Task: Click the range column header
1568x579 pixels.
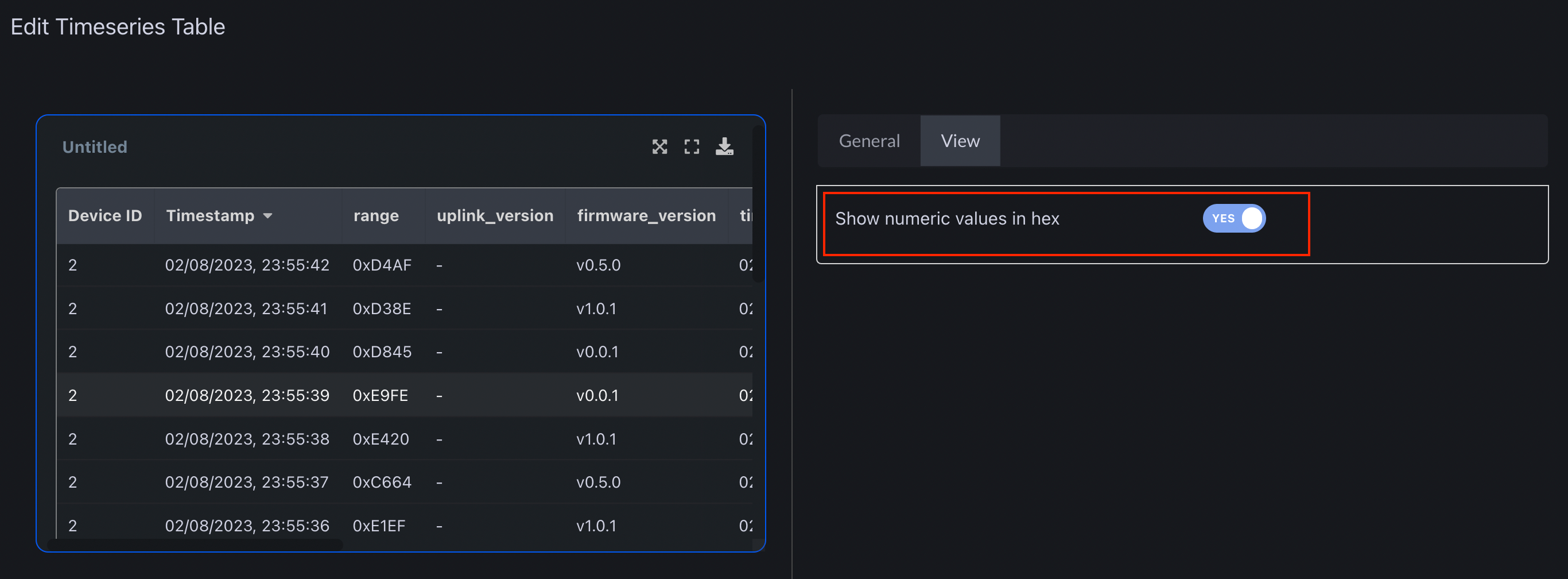Action: coord(375,216)
